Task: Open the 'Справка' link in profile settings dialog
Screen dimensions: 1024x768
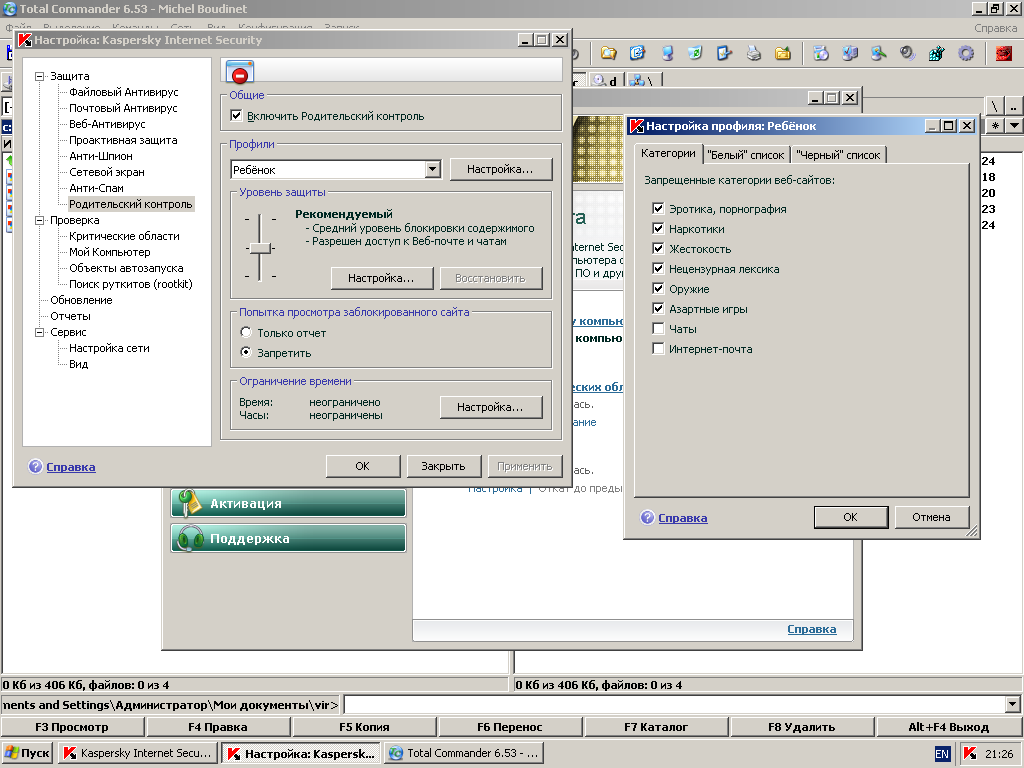Action: [x=682, y=518]
